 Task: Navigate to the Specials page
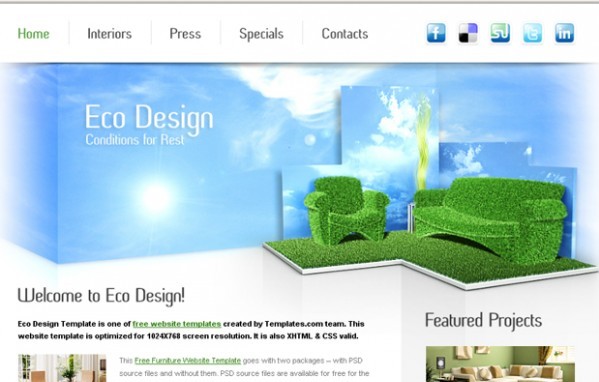click(x=261, y=34)
